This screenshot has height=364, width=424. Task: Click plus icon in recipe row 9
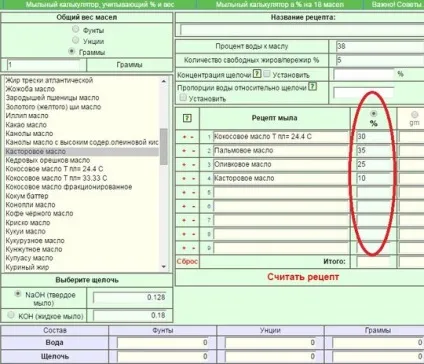[184, 248]
